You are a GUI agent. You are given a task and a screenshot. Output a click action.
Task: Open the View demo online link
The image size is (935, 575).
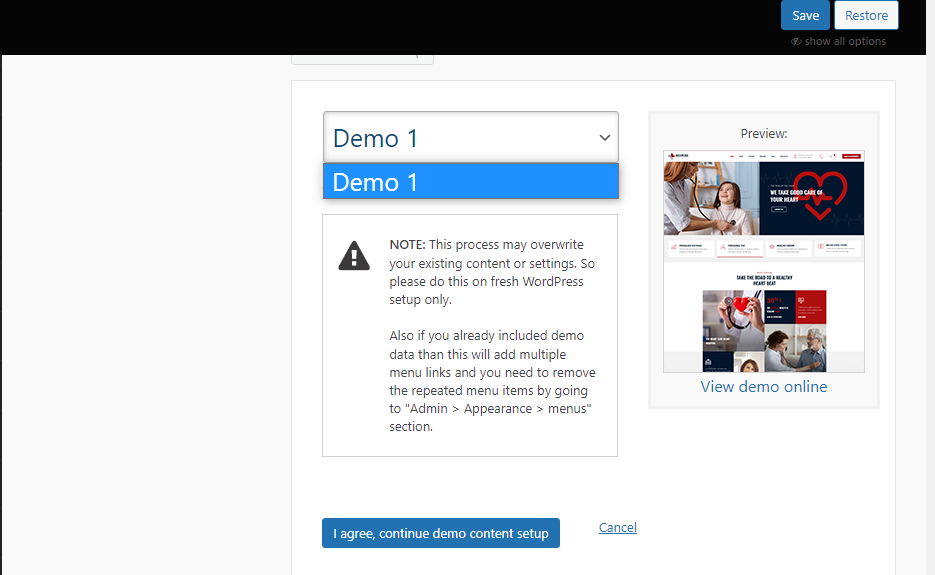click(x=764, y=387)
